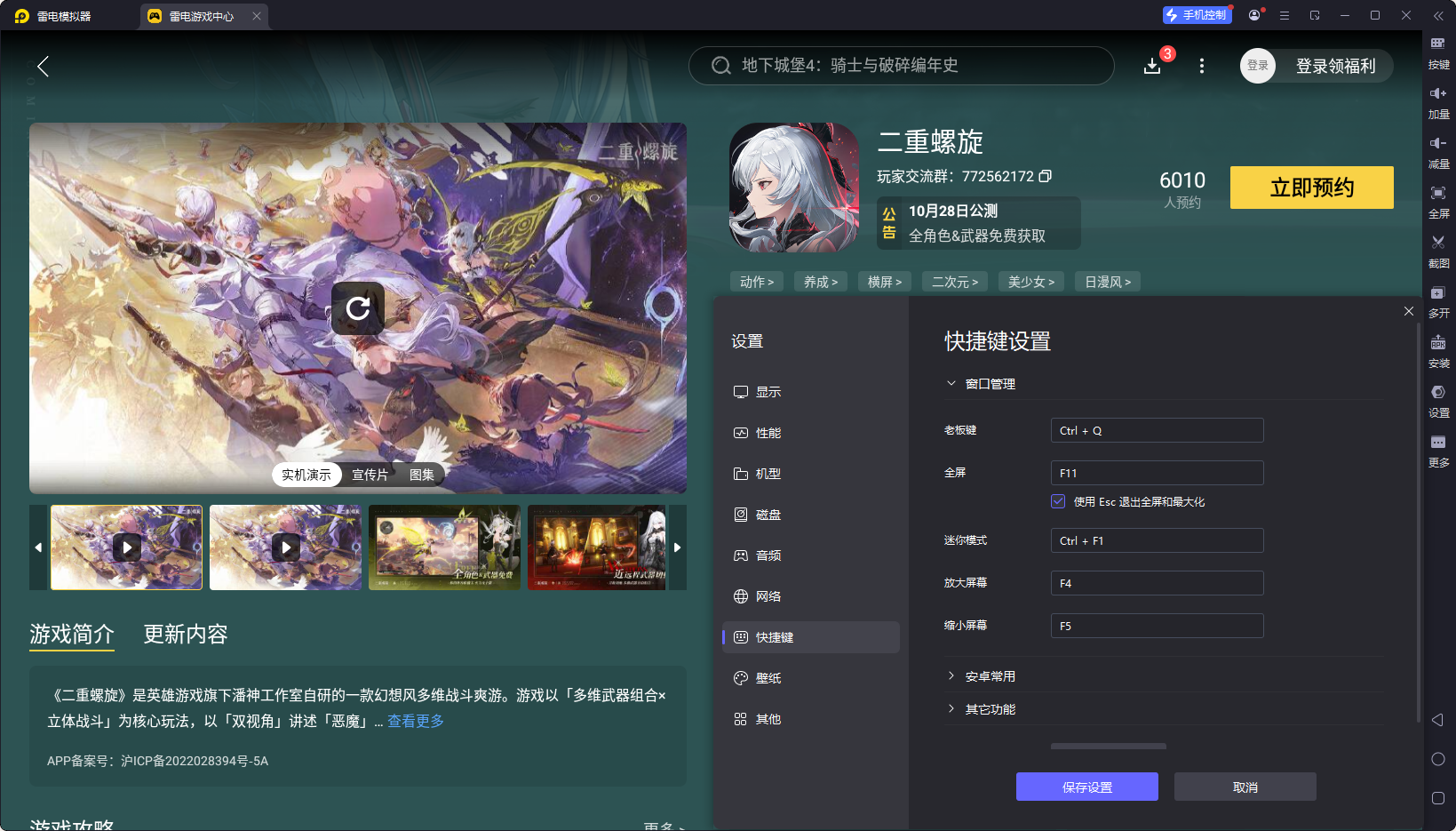Switch to the 雷电游戏中心 tab

[202, 16]
